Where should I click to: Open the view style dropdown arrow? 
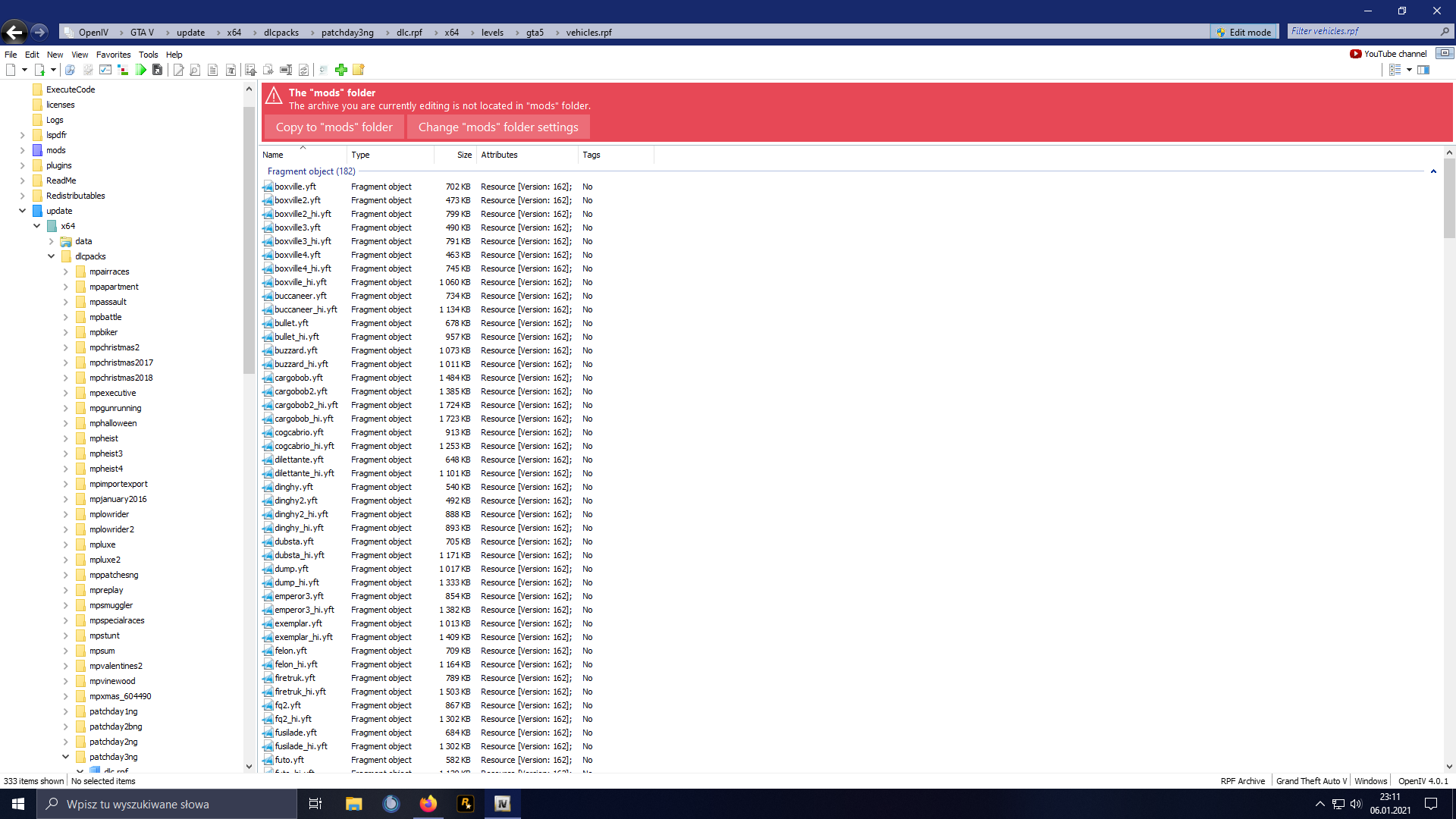coord(1409,70)
